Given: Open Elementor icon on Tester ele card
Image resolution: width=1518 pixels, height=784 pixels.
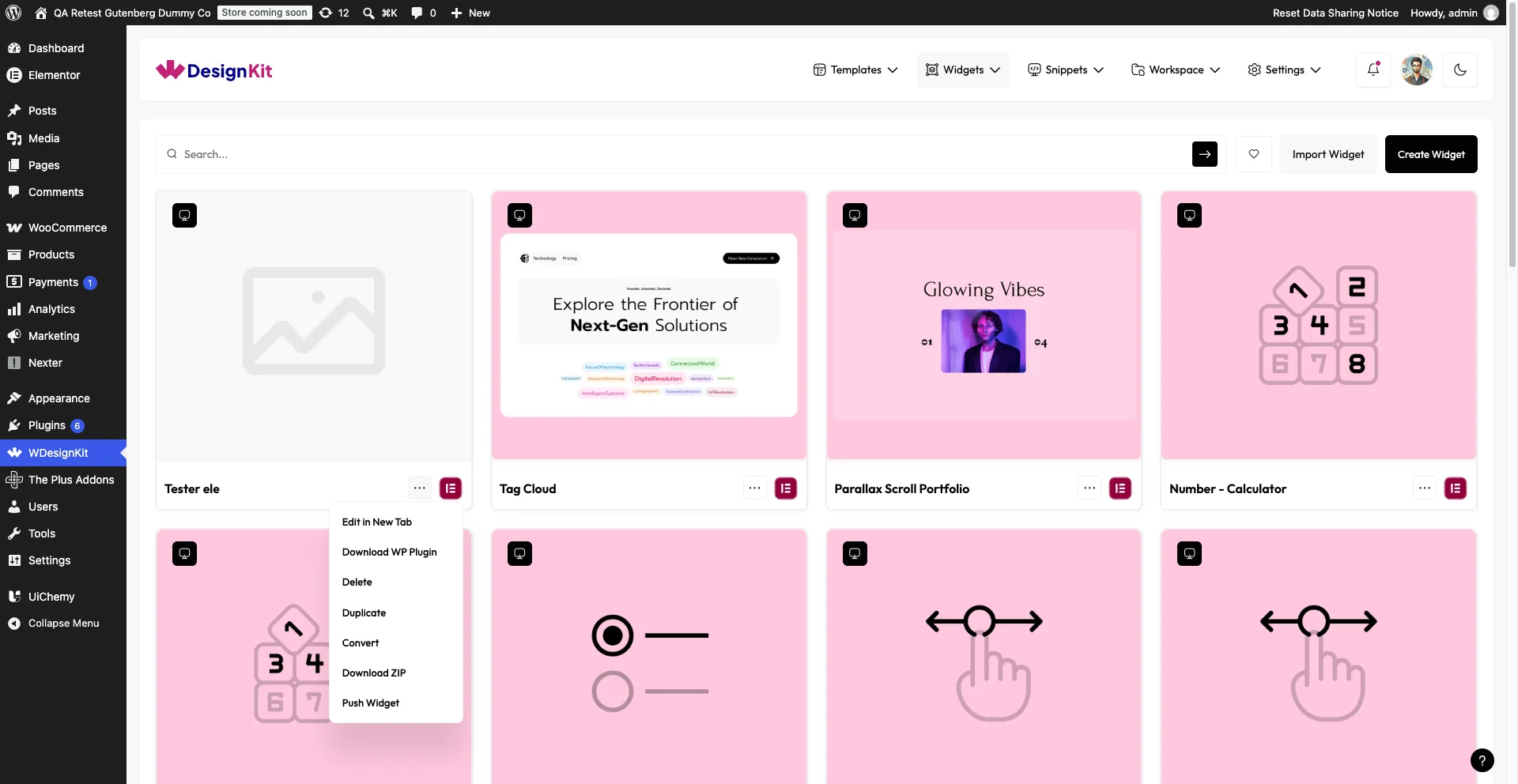Looking at the screenshot, I should coord(451,488).
